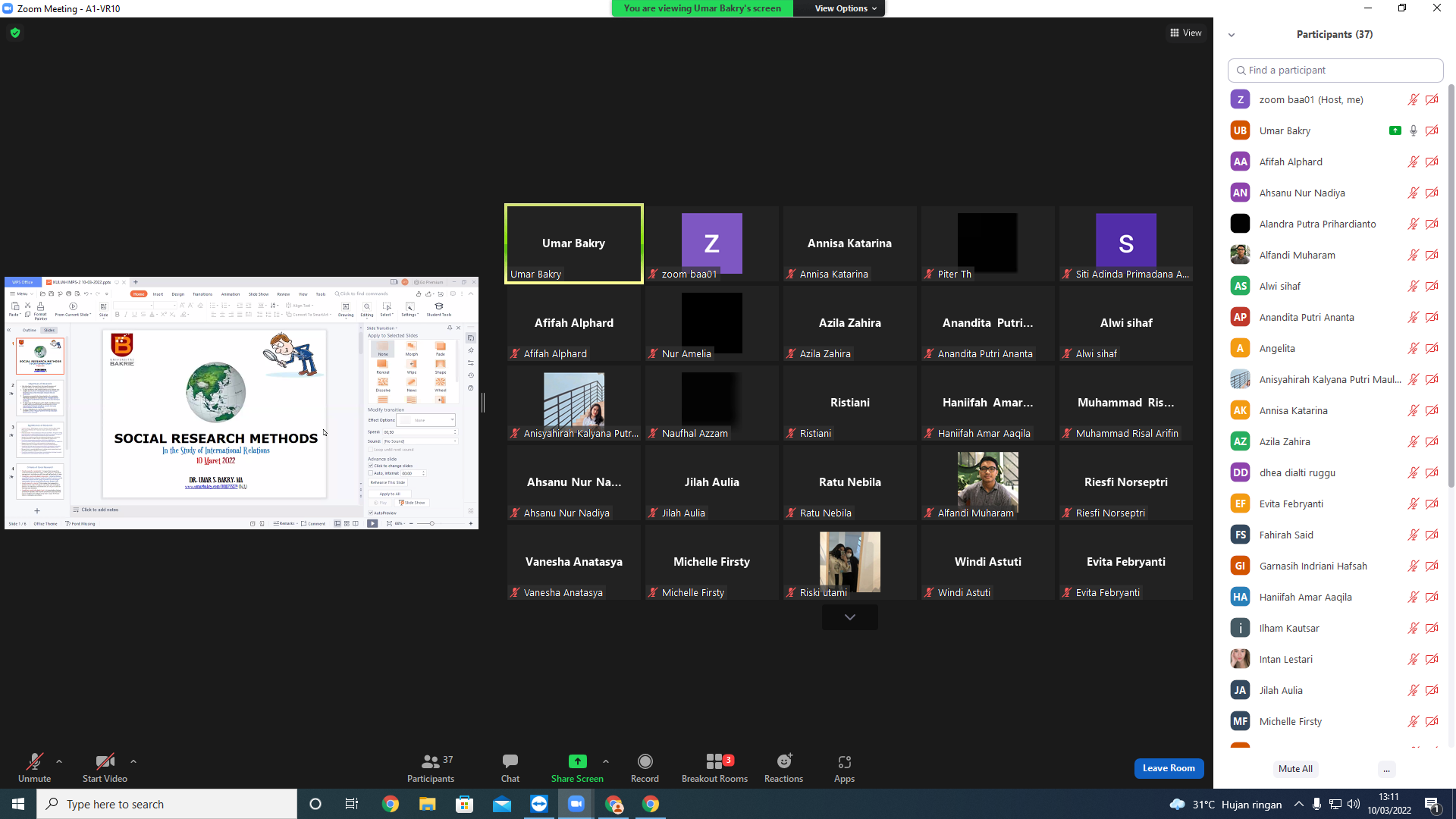The image size is (1456, 819).
Task: Click the Mute All button
Action: (x=1295, y=769)
